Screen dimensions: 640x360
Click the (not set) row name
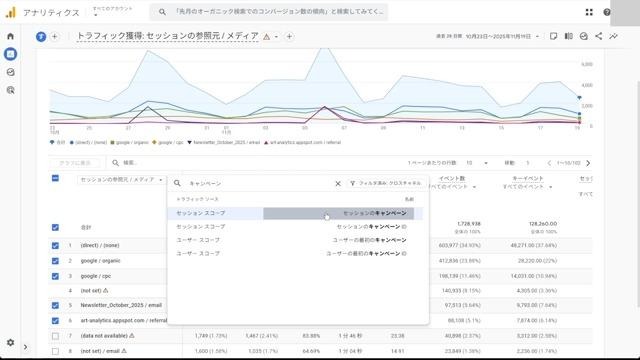tap(91, 291)
